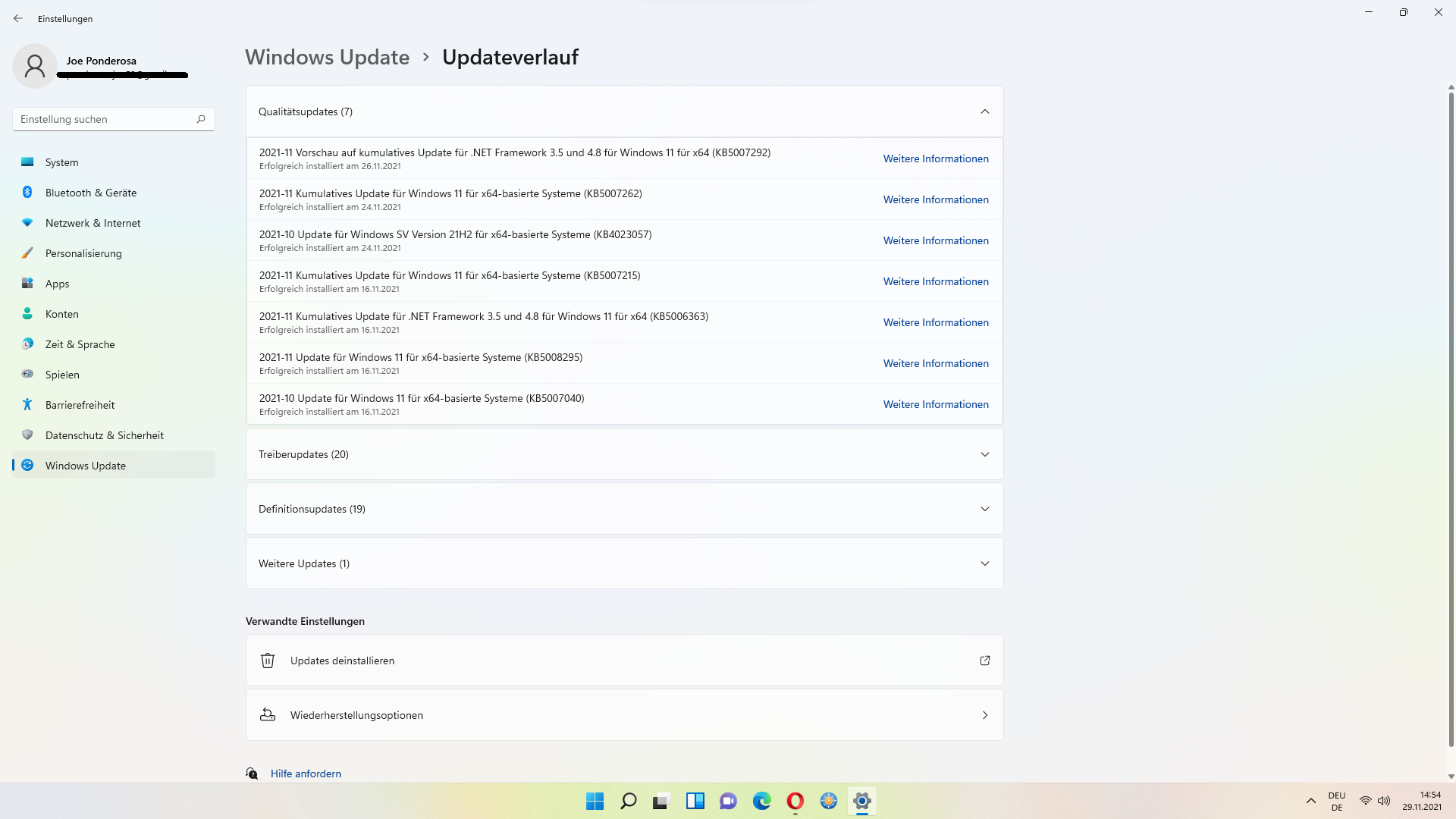Select Netzwerk & Internet in sidebar
The width and height of the screenshot is (1456, 819).
(x=93, y=223)
